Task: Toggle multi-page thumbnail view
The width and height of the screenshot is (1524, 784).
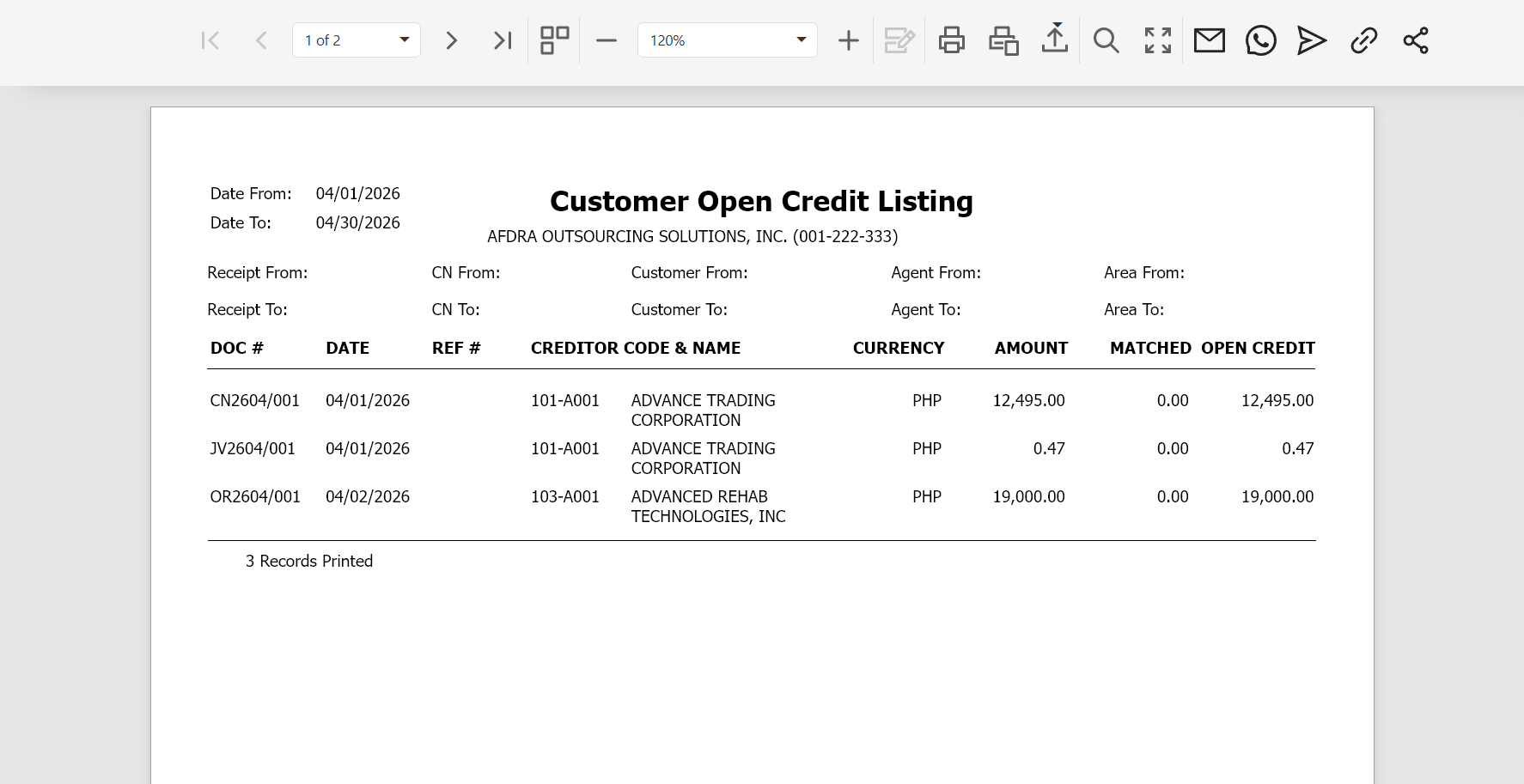Action: [x=554, y=40]
